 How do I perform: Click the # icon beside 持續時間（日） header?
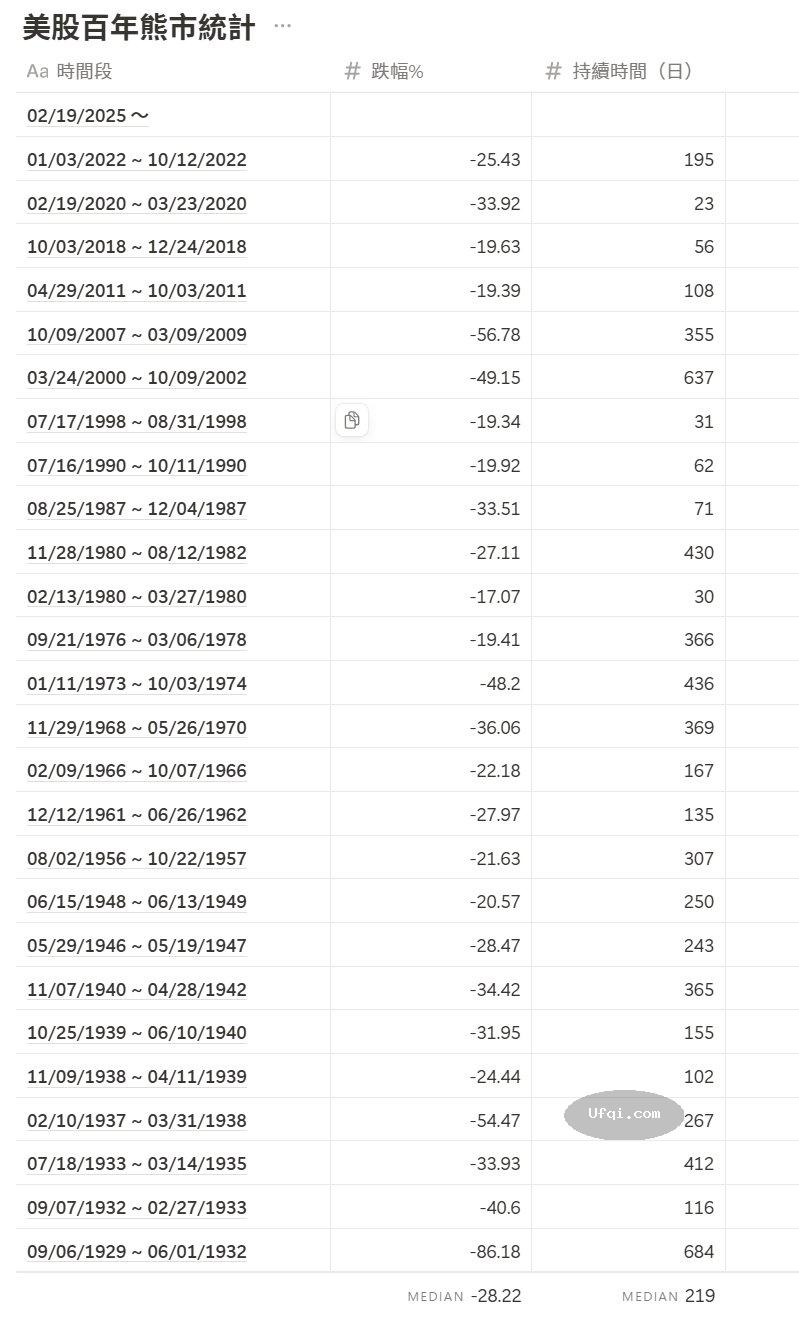(553, 71)
